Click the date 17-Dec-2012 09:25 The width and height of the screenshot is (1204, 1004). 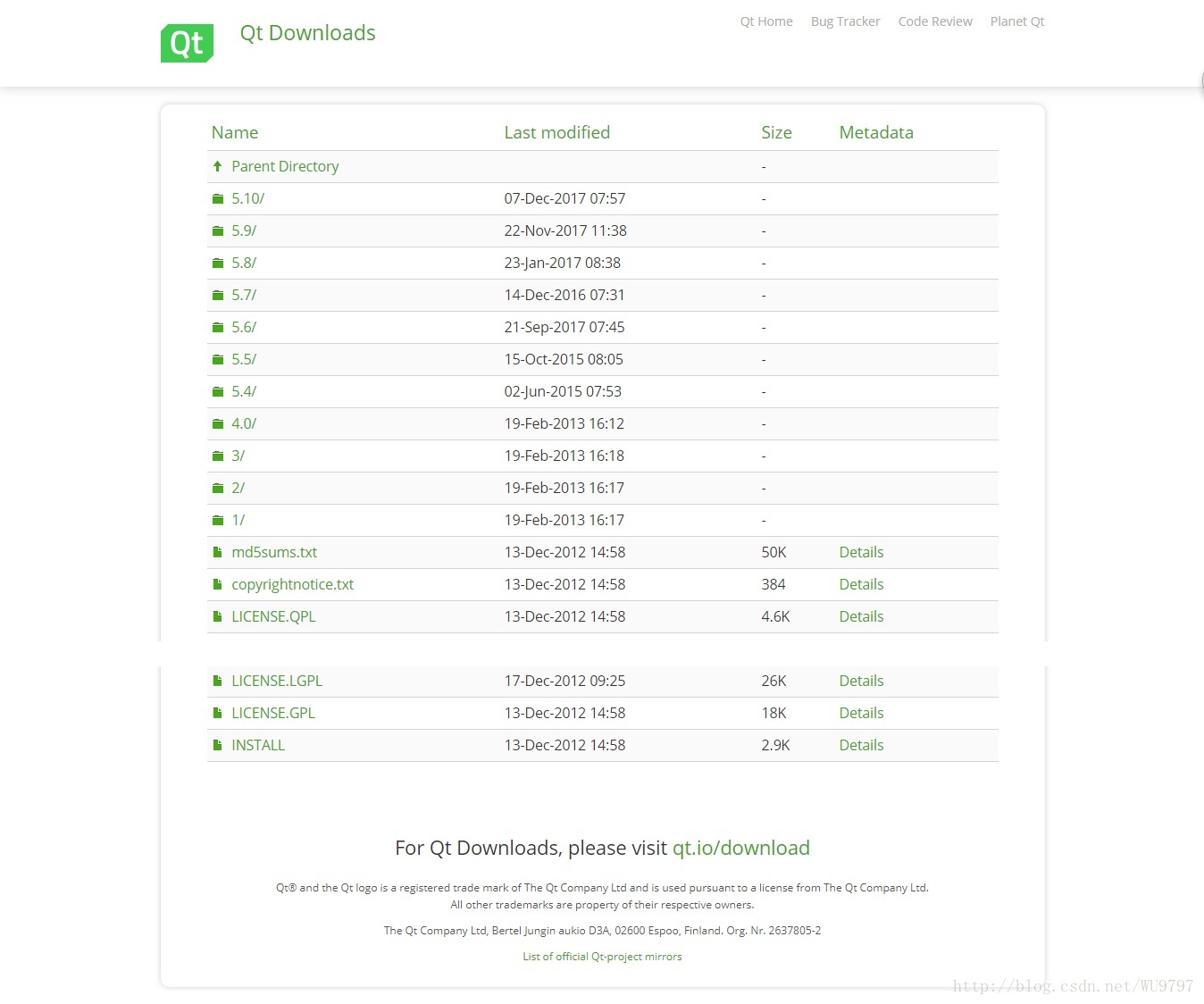click(x=564, y=681)
